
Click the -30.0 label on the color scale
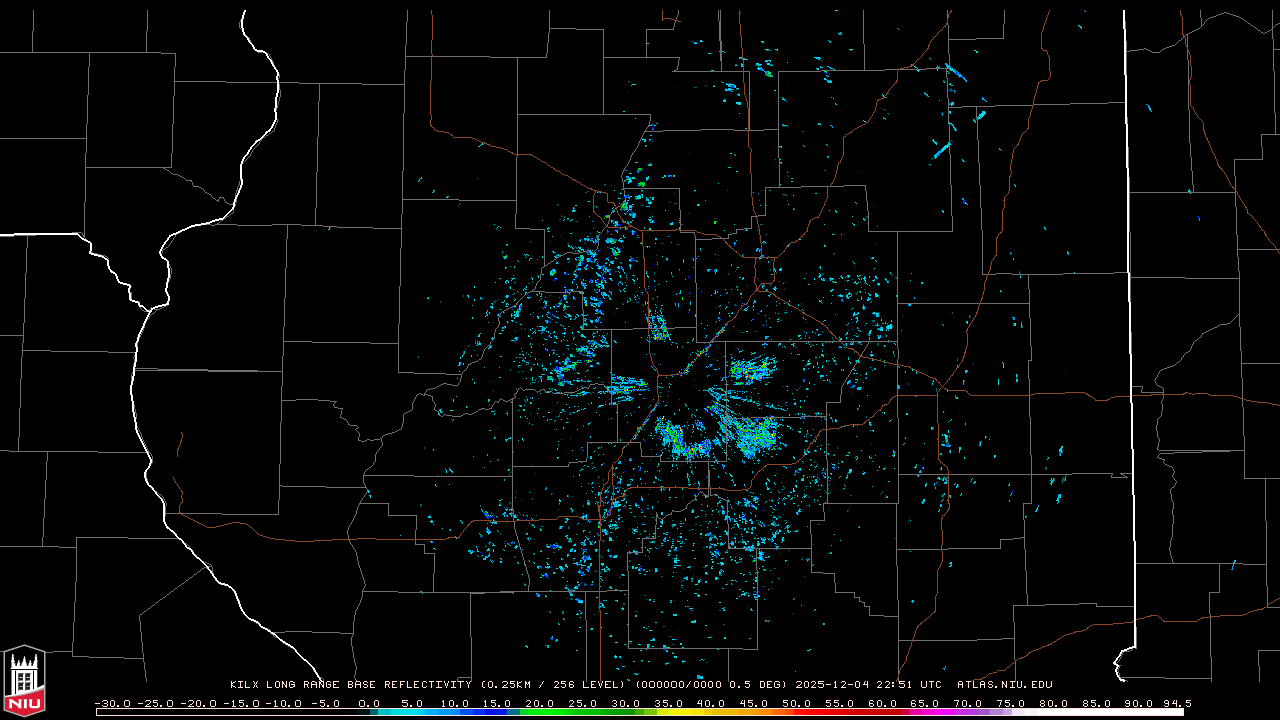[111, 703]
